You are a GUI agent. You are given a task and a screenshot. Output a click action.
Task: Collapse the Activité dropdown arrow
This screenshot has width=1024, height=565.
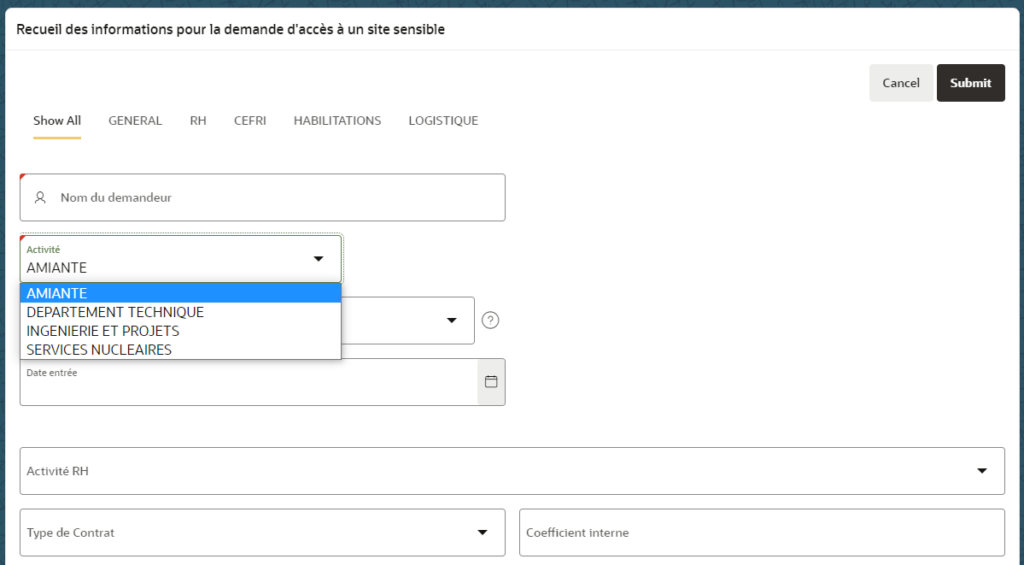click(x=319, y=259)
